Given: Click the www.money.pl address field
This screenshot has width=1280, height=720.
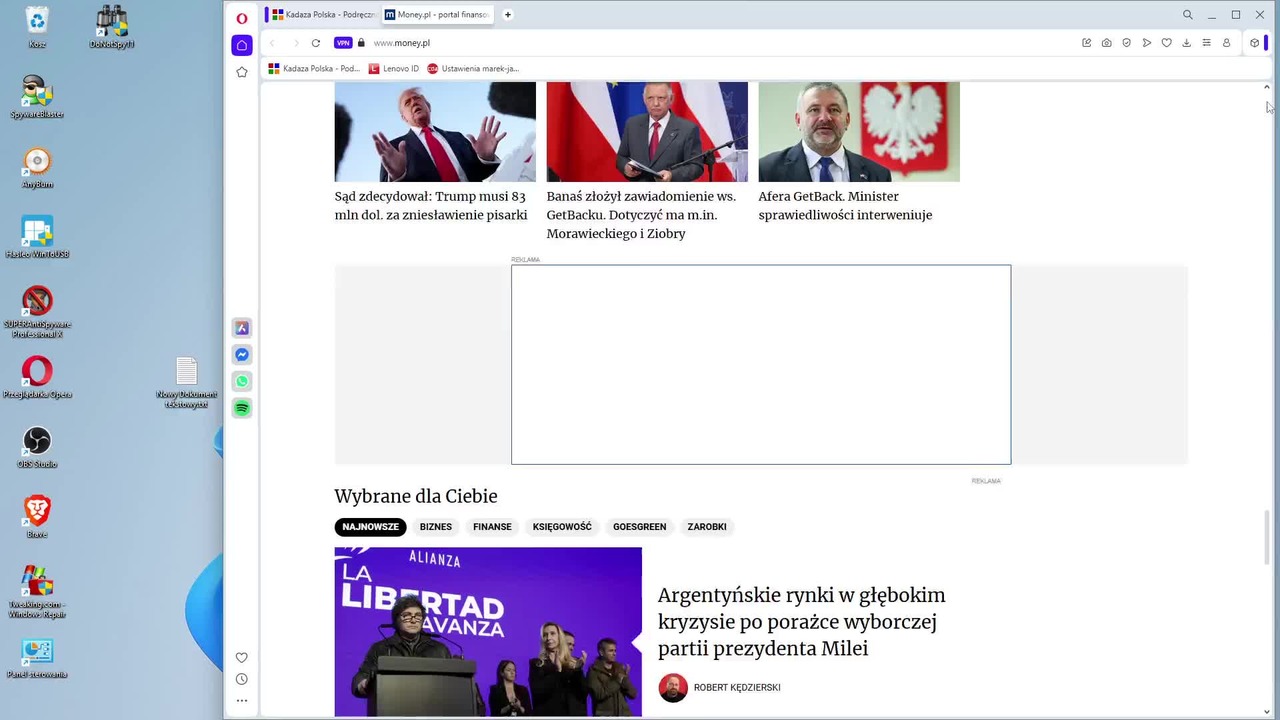Looking at the screenshot, I should tap(700, 43).
